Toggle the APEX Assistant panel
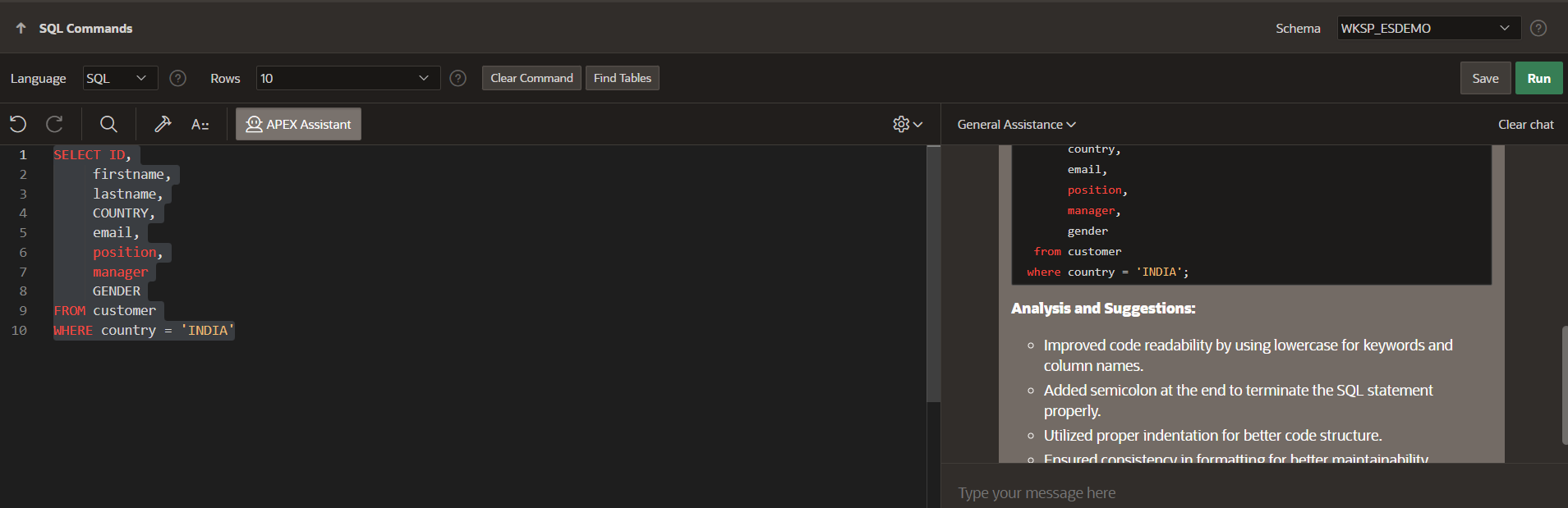The image size is (1568, 508). tap(298, 124)
